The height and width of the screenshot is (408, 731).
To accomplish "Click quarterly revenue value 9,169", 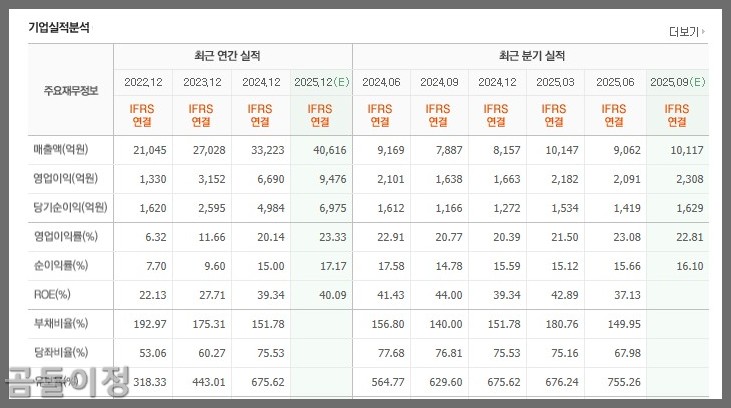I will pos(391,150).
